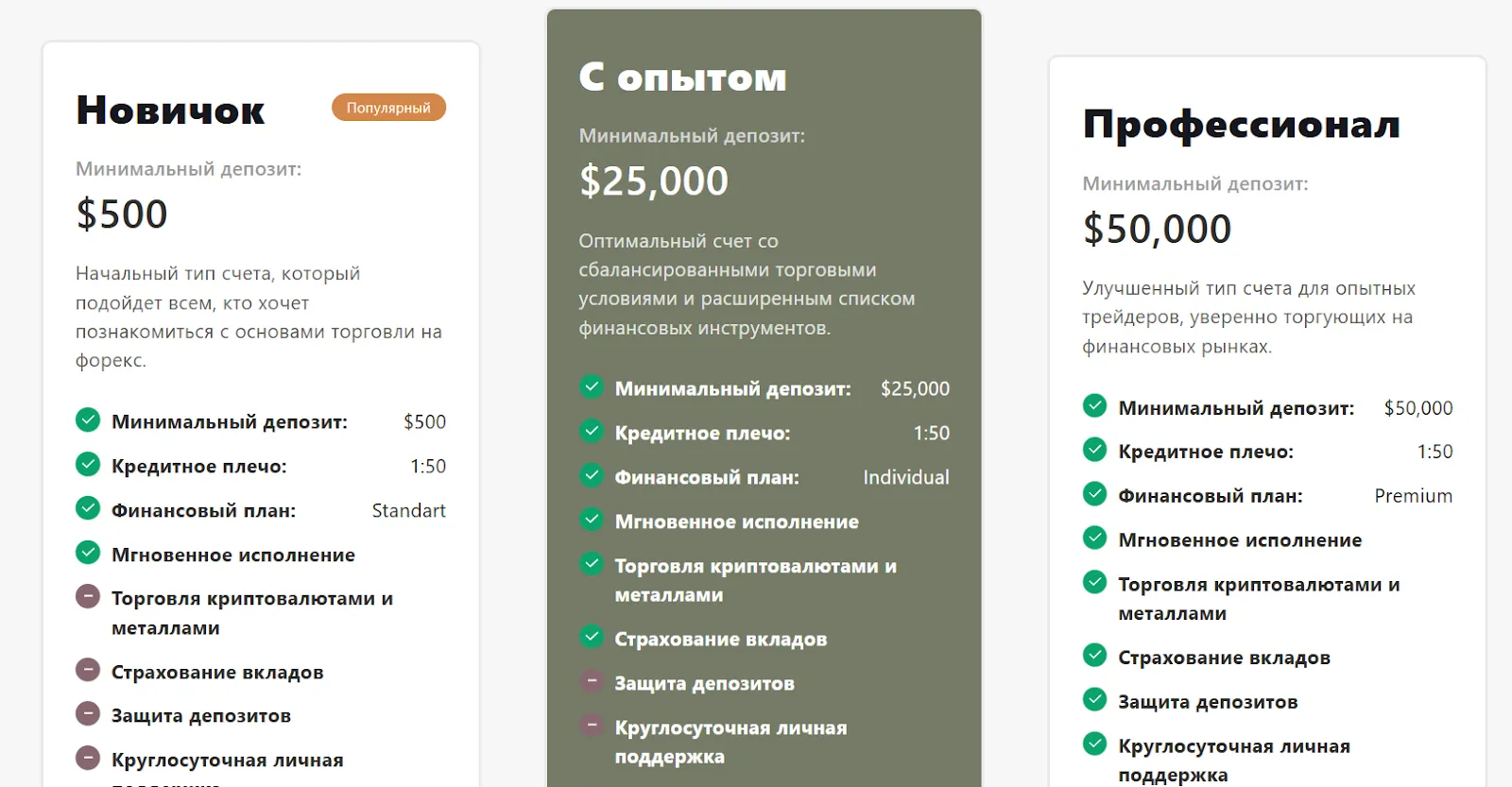The height and width of the screenshot is (787, 1512).
Task: Click the Premium financial plan value
Action: coord(1414,496)
